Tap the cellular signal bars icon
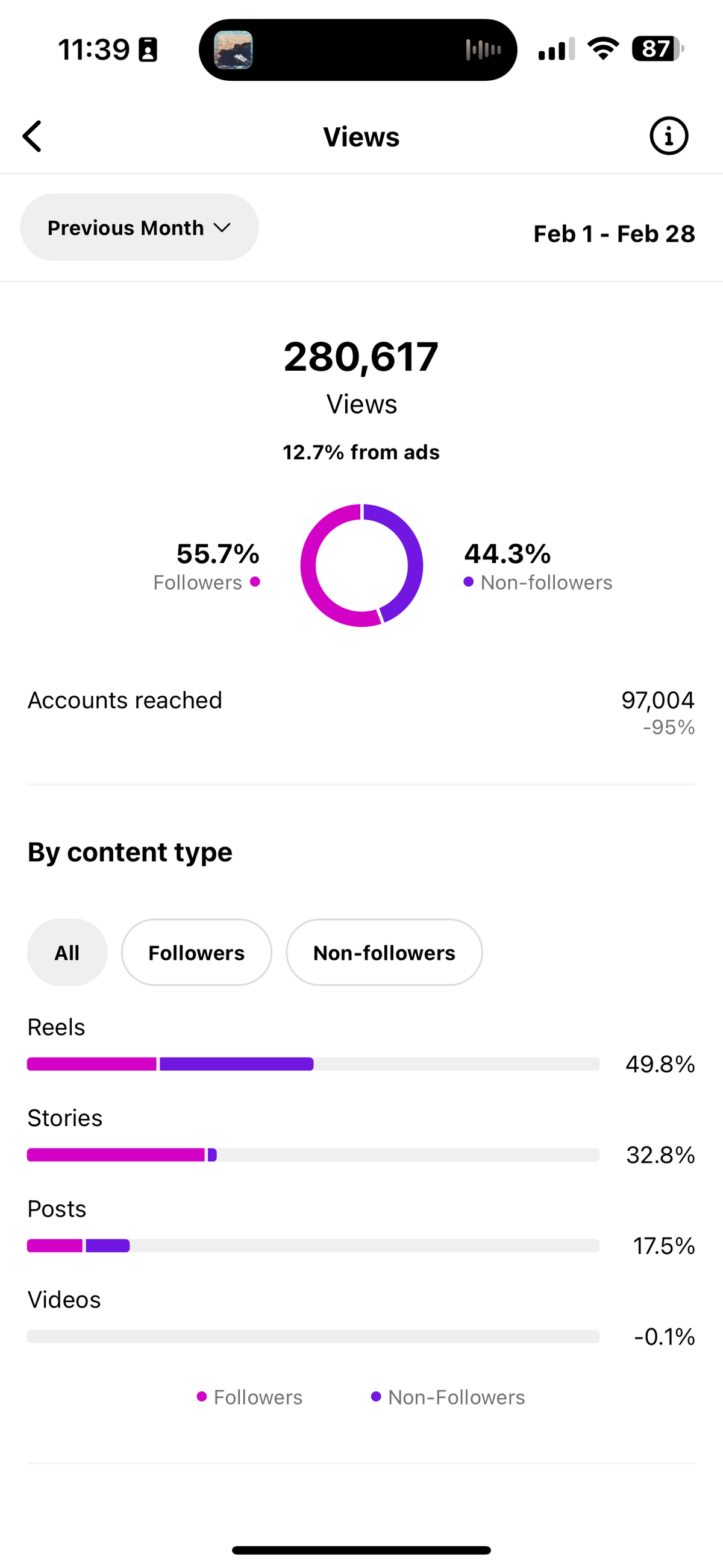This screenshot has height=1568, width=723. click(556, 49)
